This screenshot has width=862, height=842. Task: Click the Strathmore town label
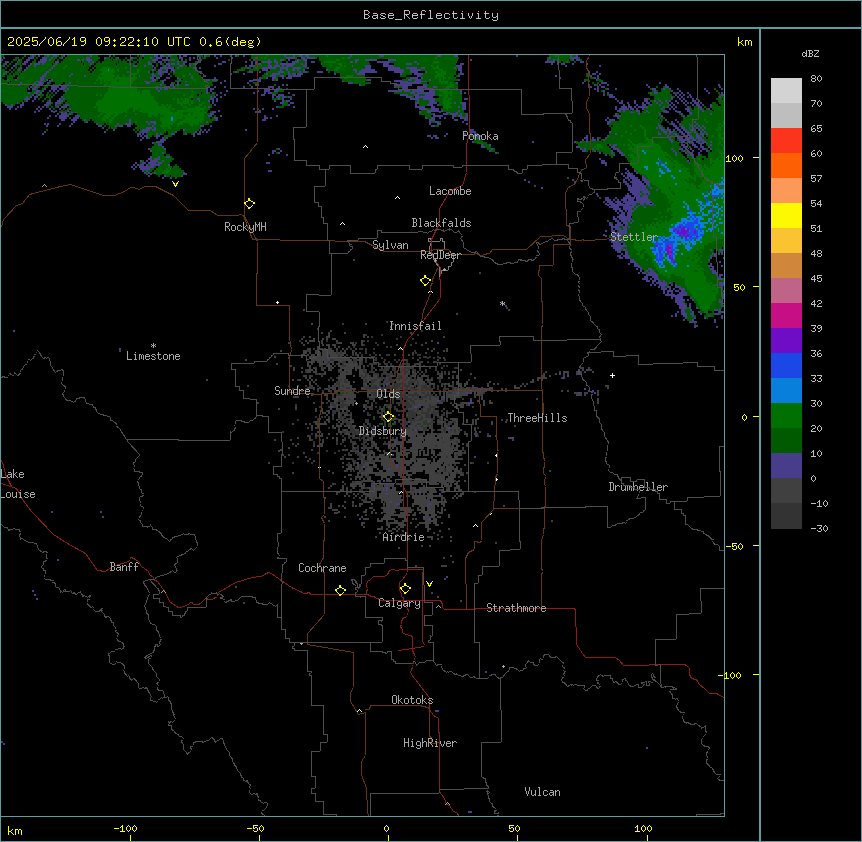coord(516,608)
